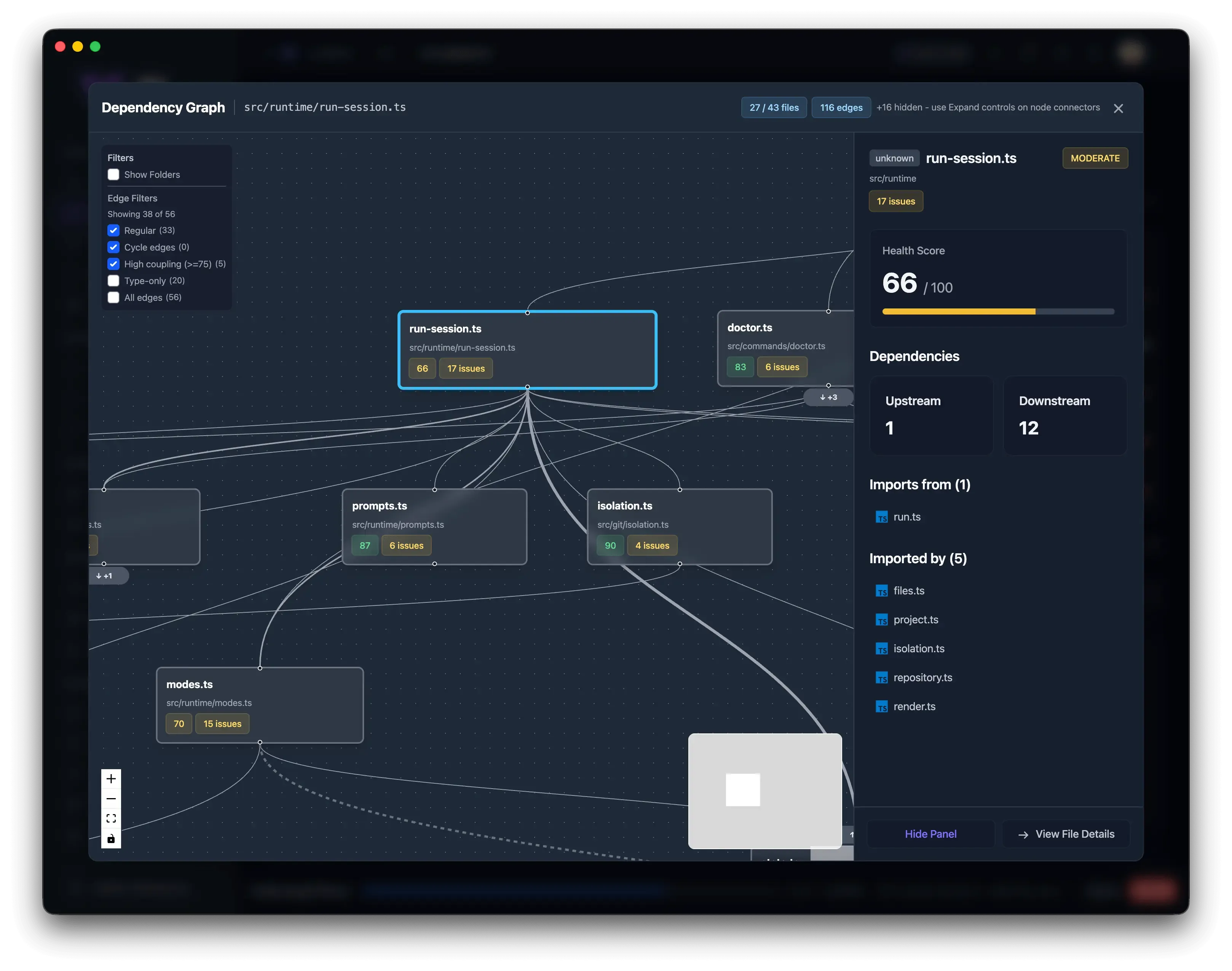Click the red macOS close light
Screen dimensions: 1232x971
click(x=60, y=46)
